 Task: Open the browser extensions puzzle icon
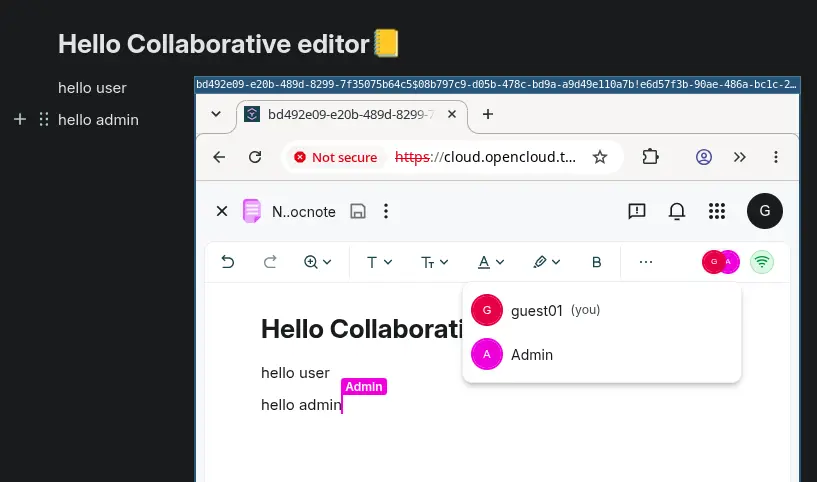click(650, 157)
